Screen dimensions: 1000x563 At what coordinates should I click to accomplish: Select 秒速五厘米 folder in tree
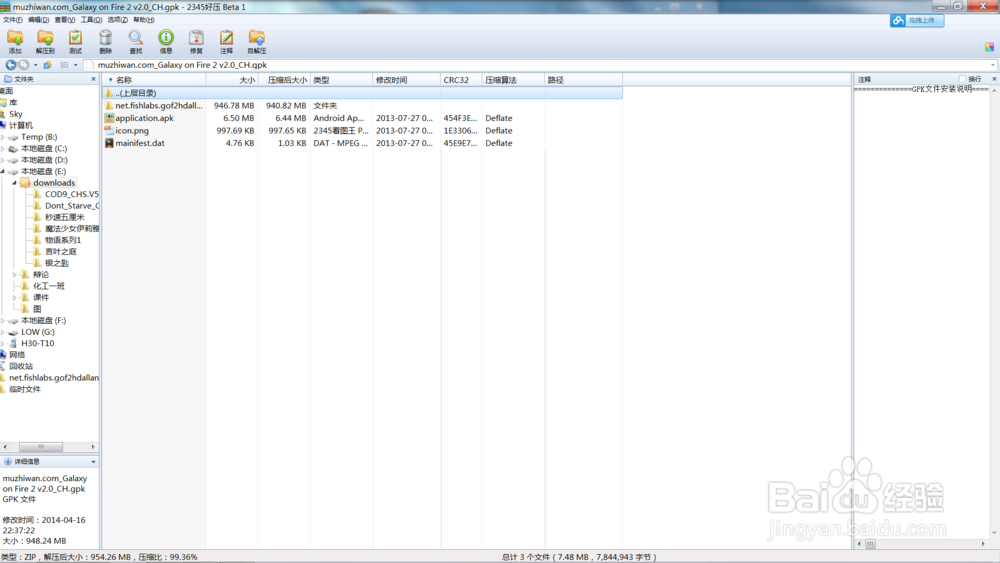59,217
